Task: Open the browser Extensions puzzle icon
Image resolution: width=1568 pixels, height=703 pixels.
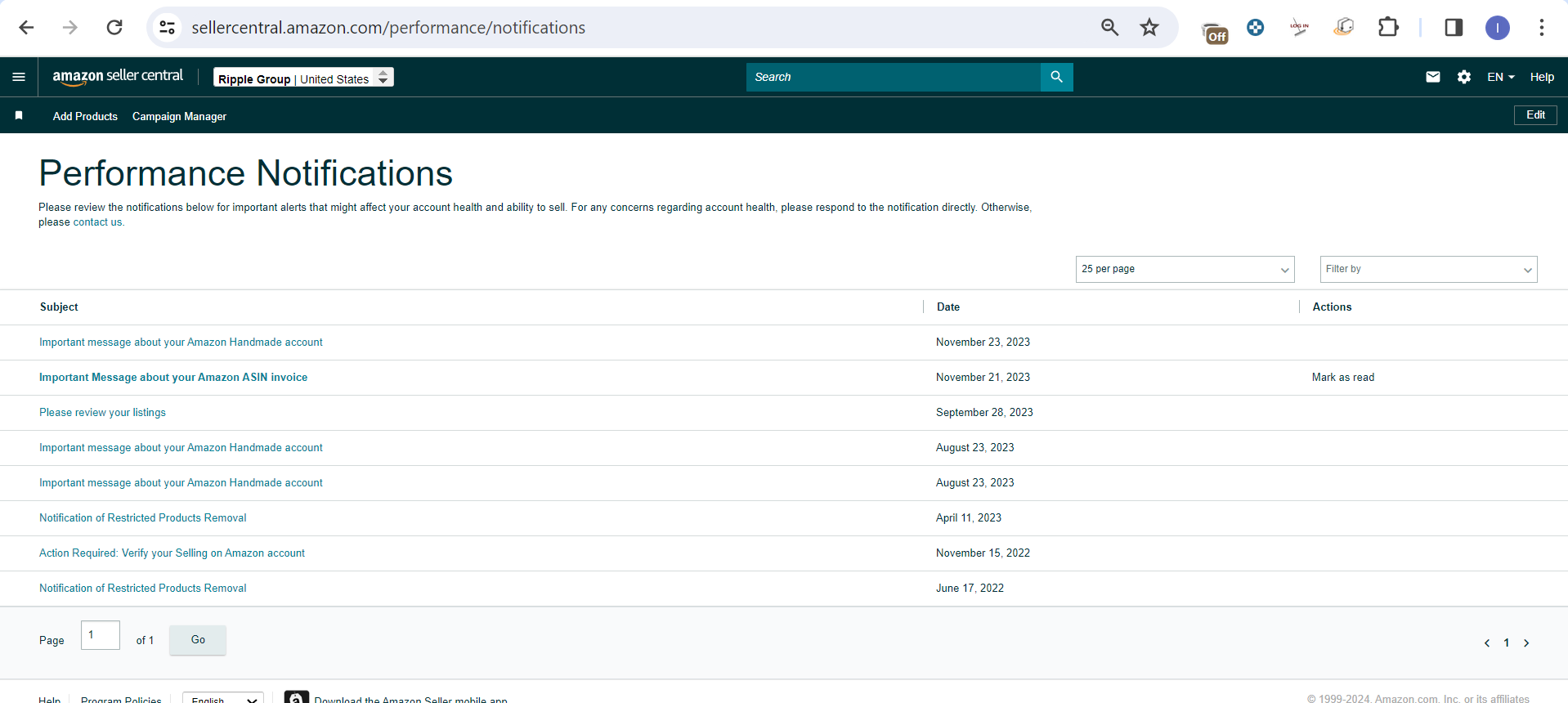Action: click(1388, 28)
